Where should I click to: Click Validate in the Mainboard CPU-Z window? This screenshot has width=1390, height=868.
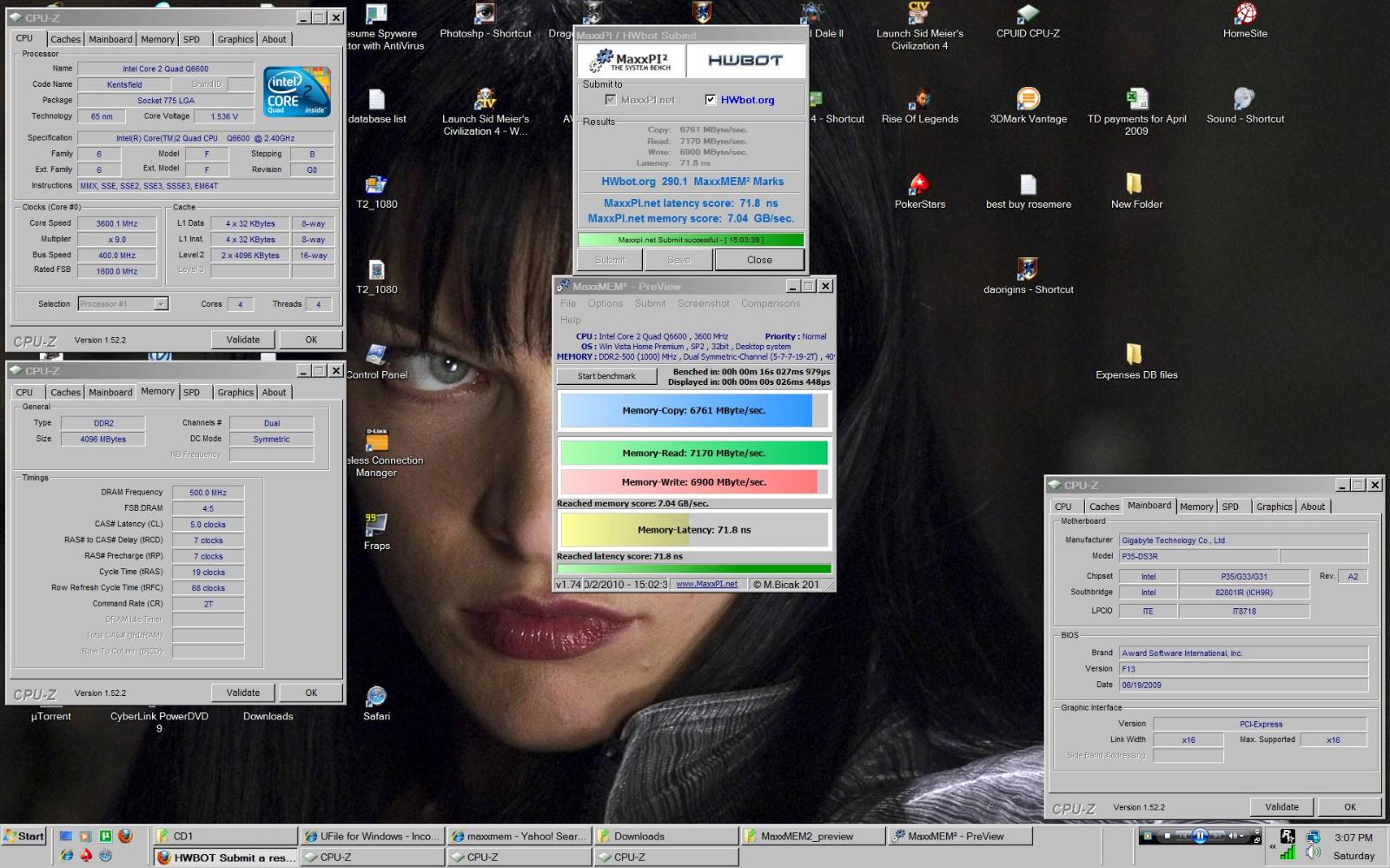click(x=1281, y=807)
